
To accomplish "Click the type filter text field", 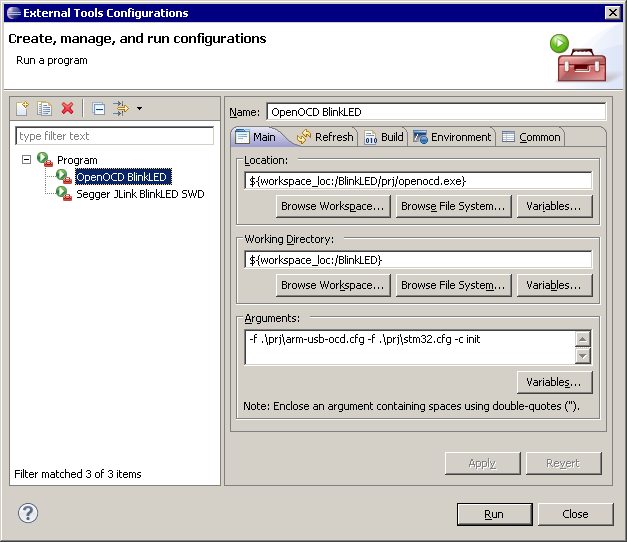I will [114, 136].
